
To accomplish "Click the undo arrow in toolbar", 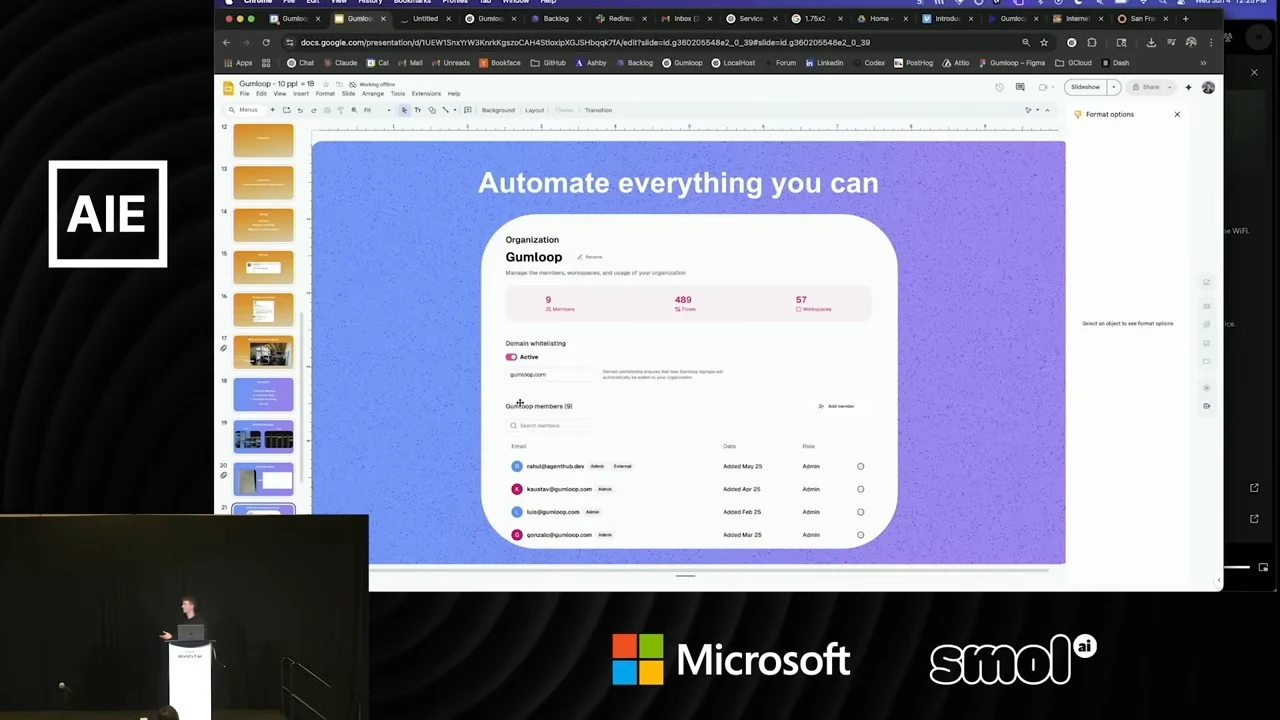I will coord(300,110).
